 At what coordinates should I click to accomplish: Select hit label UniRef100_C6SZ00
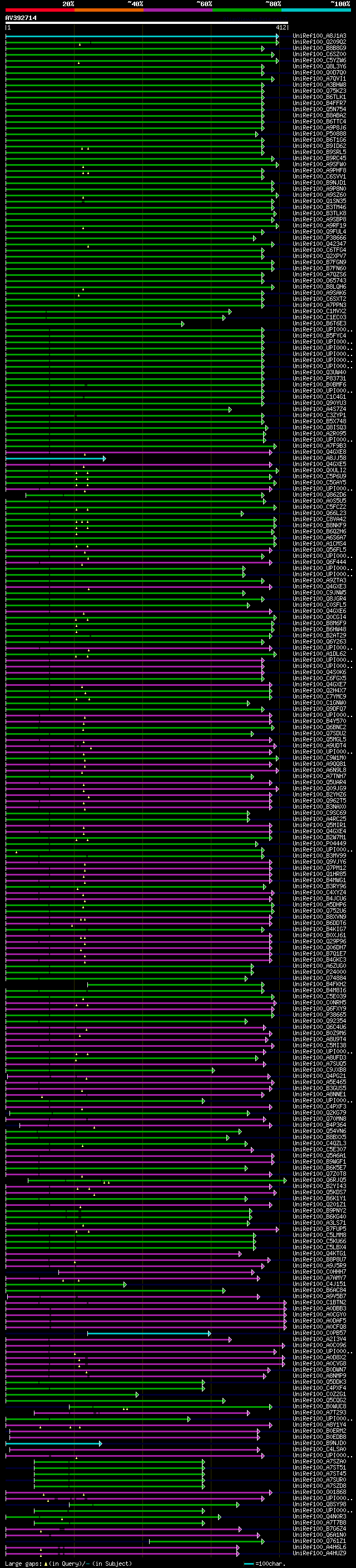tap(319, 54)
